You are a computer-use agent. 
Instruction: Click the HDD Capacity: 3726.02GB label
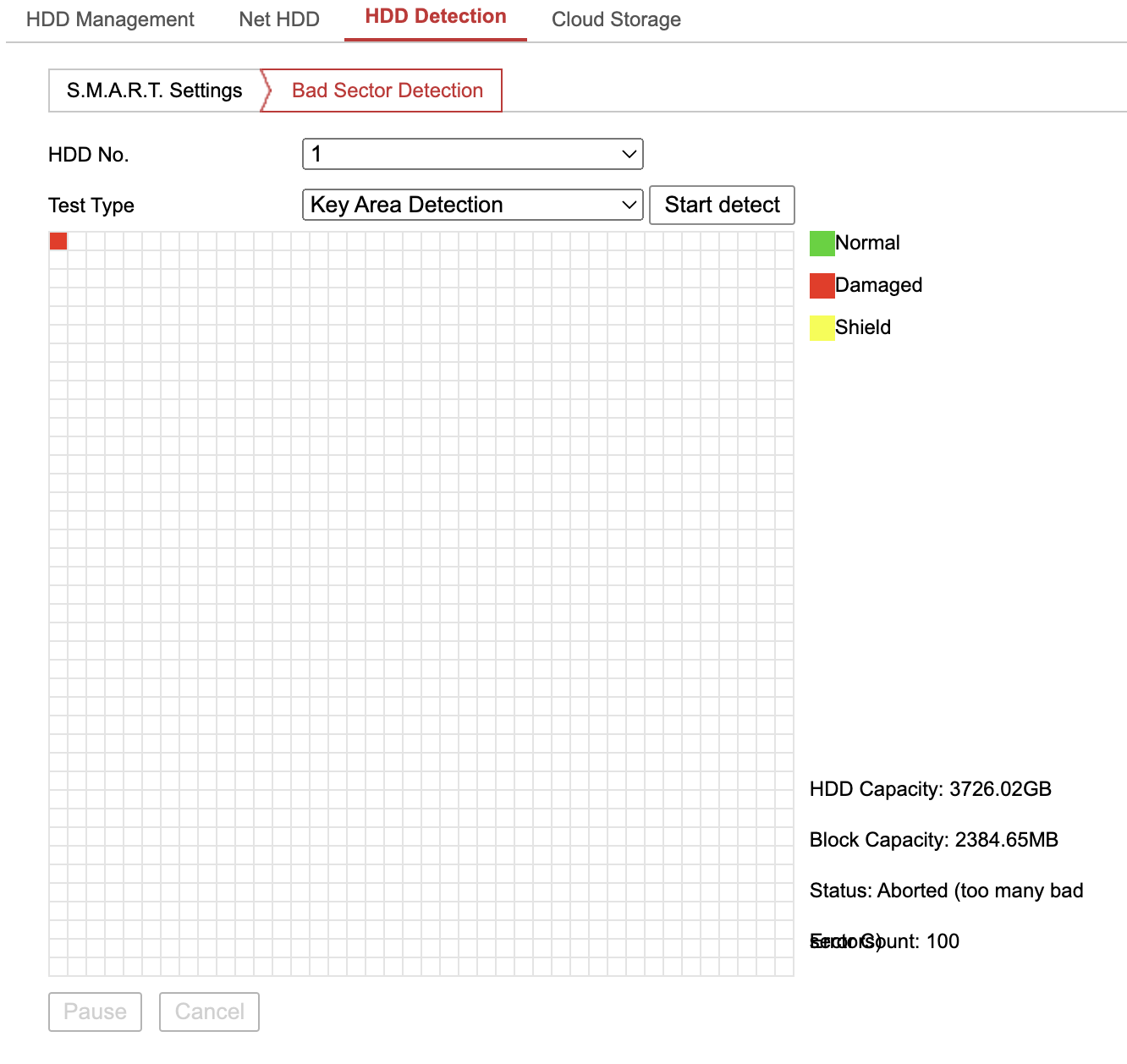pyautogui.click(x=931, y=789)
